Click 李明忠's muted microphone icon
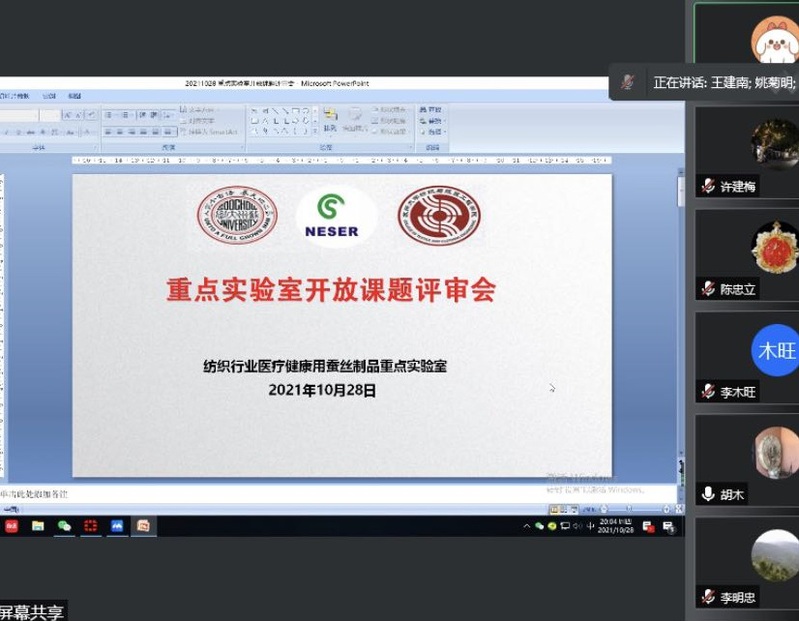The height and width of the screenshot is (621, 799). [708, 598]
